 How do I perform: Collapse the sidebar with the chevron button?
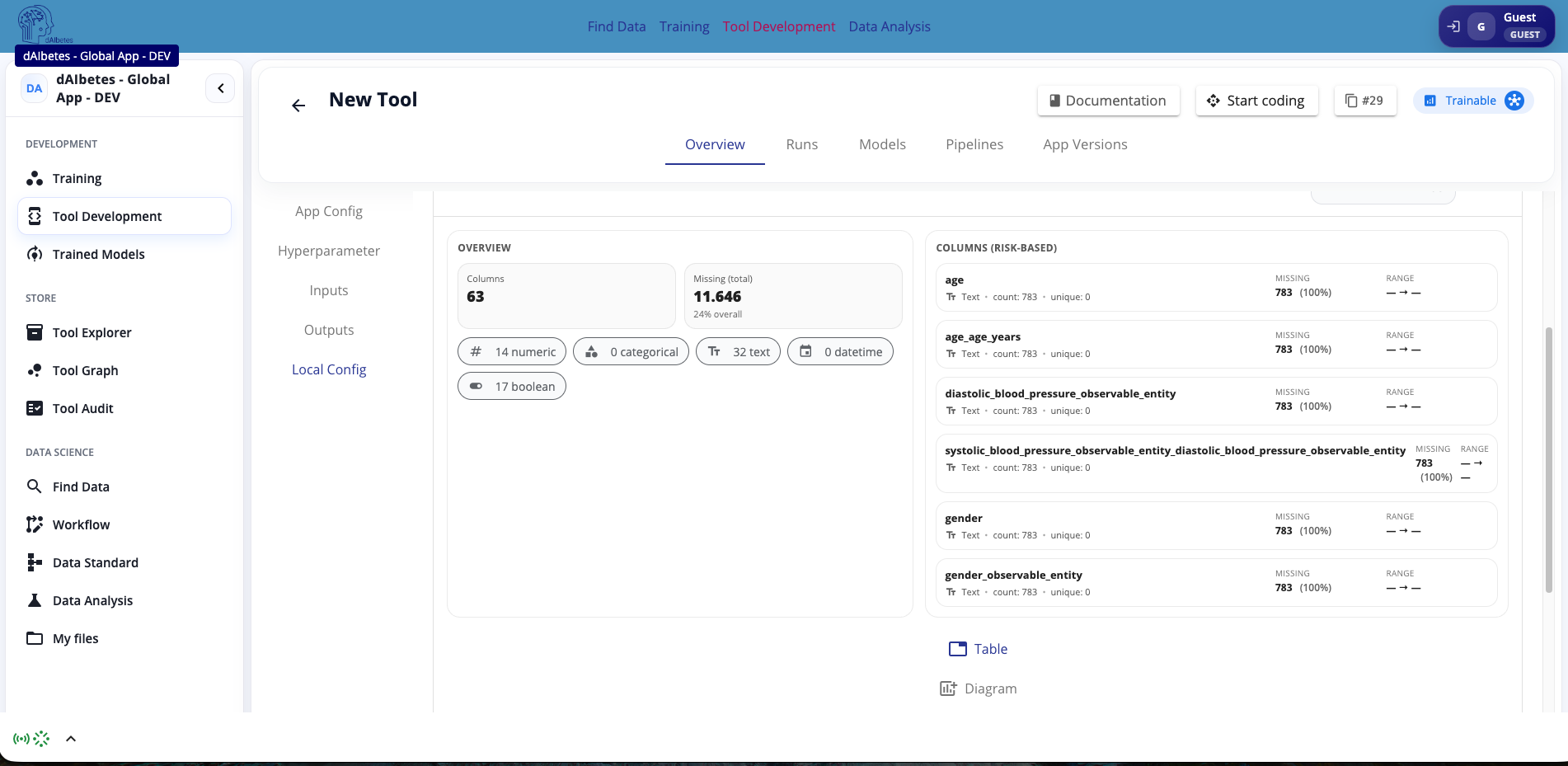[220, 88]
